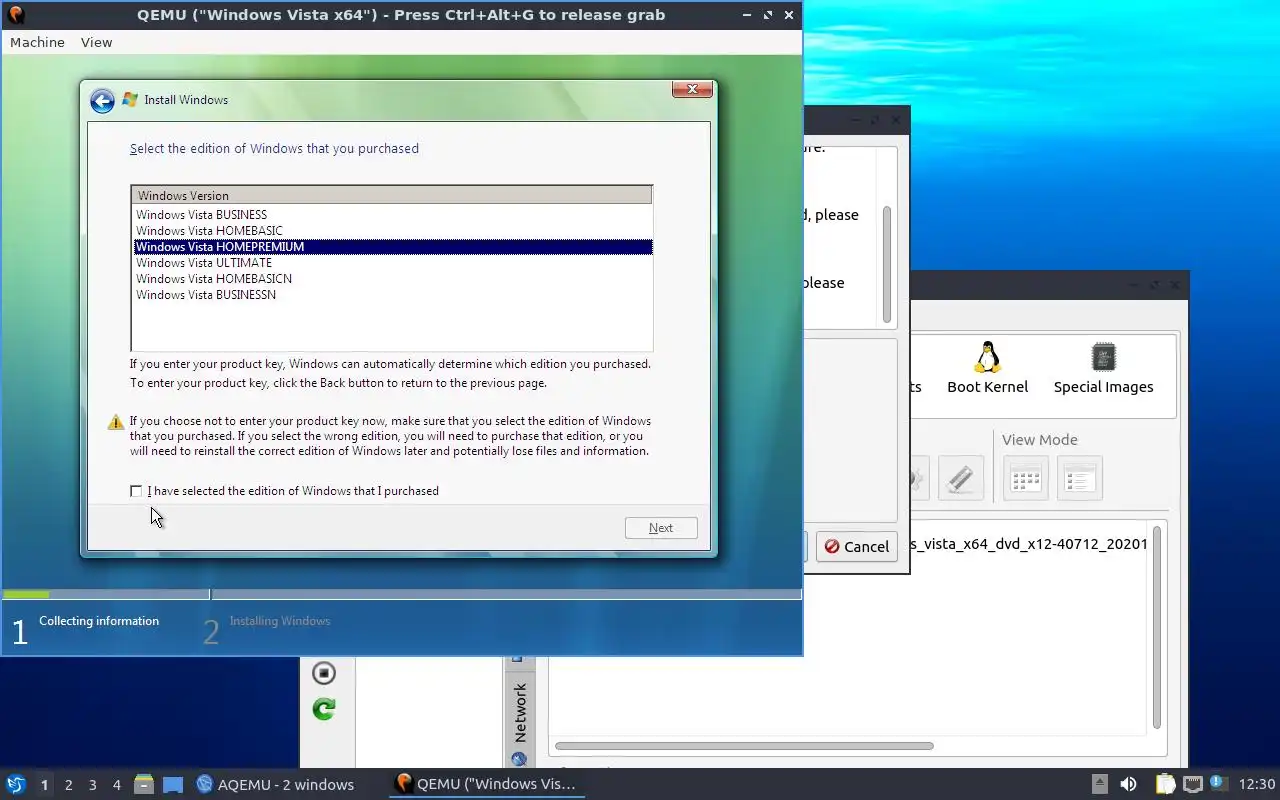Open the Machine menu in QEMU

click(x=37, y=42)
